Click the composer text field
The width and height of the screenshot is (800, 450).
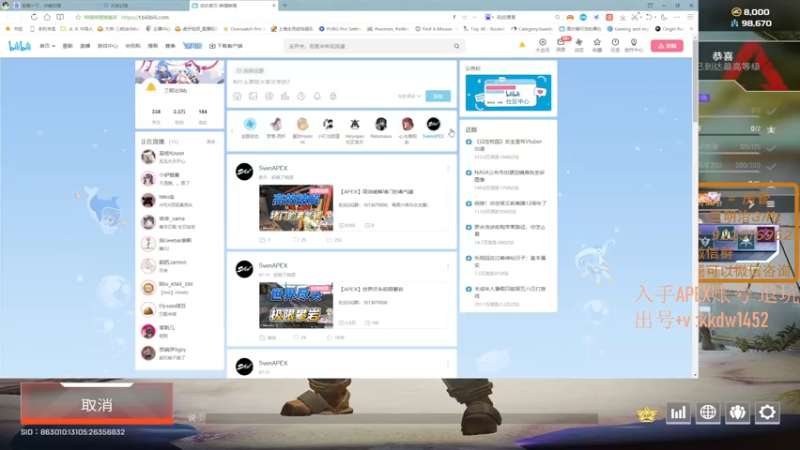pyautogui.click(x=341, y=82)
